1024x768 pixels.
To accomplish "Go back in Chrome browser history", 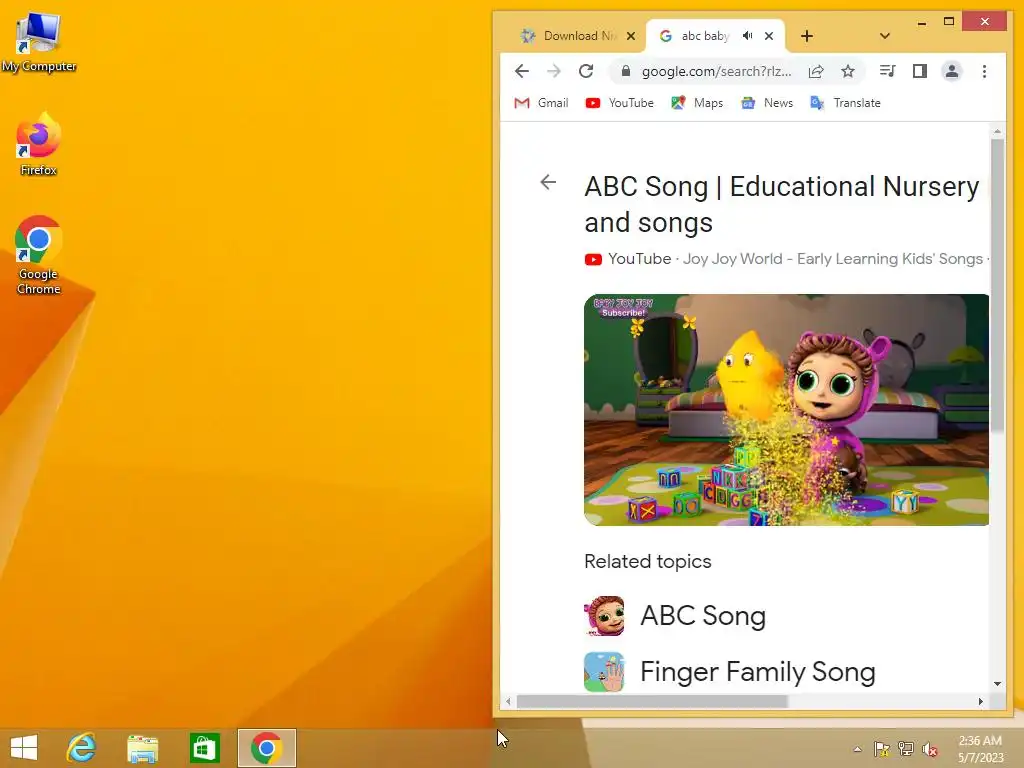I will coord(521,71).
